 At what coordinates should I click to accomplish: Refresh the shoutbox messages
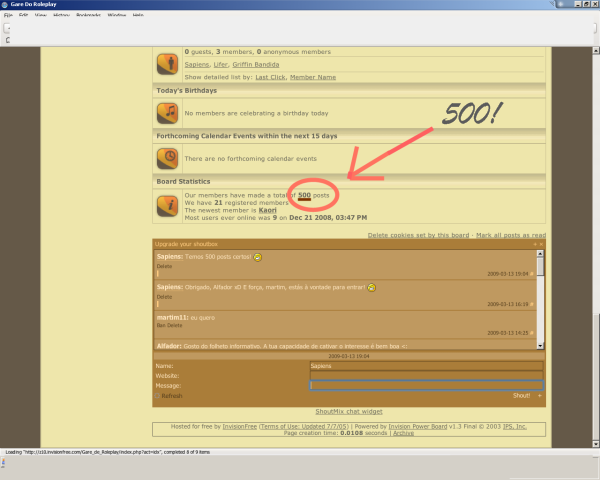tap(172, 395)
